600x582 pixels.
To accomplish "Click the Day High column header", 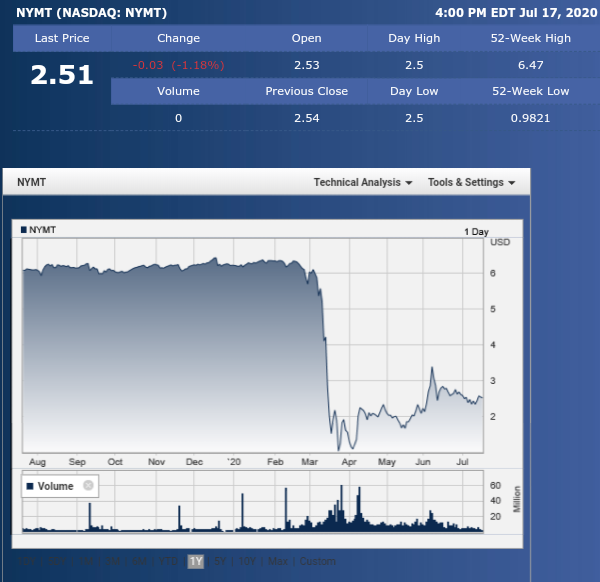I will click(414, 38).
